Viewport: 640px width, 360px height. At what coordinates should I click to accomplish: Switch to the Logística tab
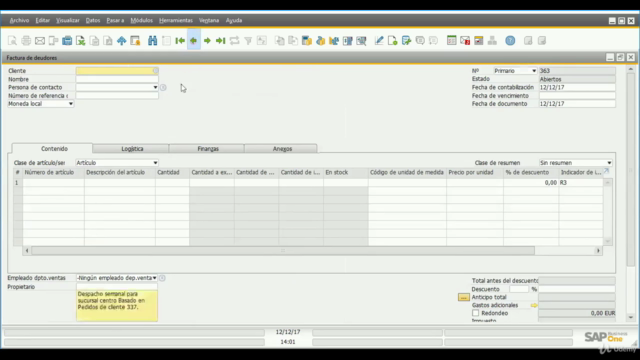pos(132,149)
